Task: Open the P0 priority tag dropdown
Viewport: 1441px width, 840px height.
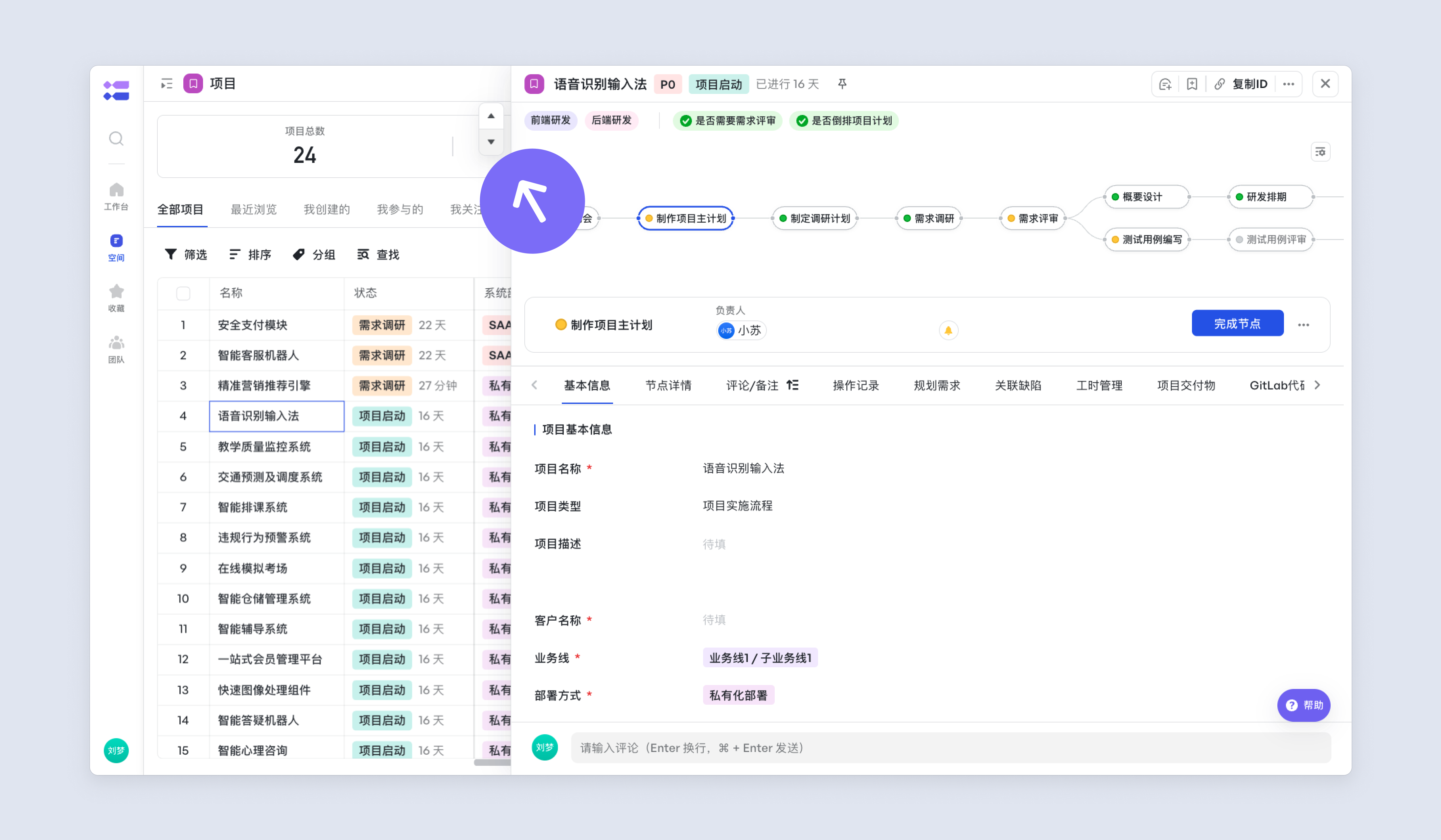Action: pos(668,85)
